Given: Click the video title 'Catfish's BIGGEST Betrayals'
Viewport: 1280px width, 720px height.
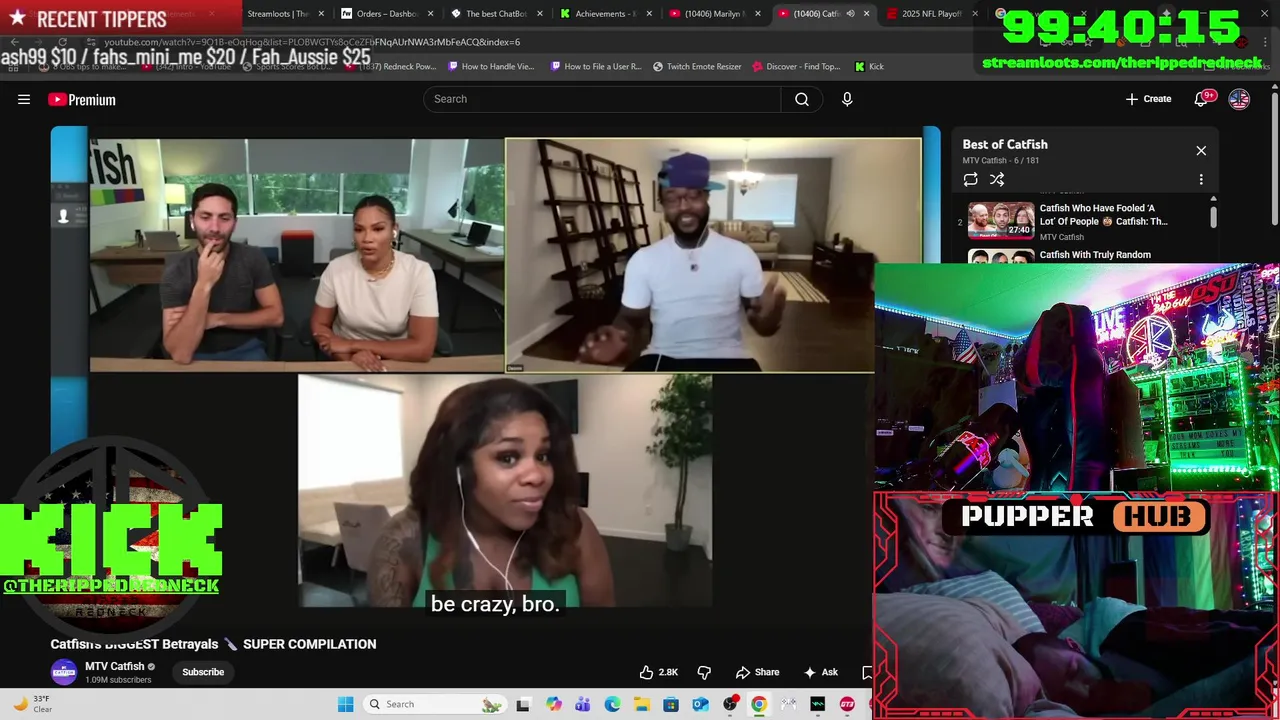Looking at the screenshot, I should [214, 644].
